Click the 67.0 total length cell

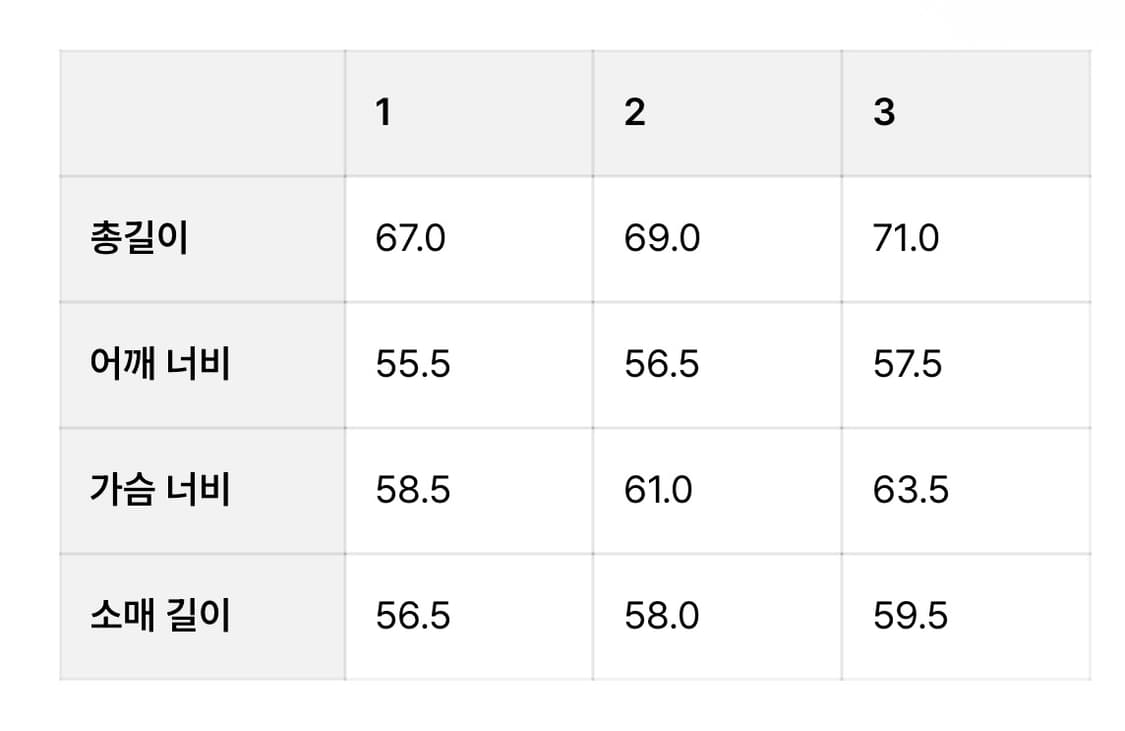click(x=411, y=240)
